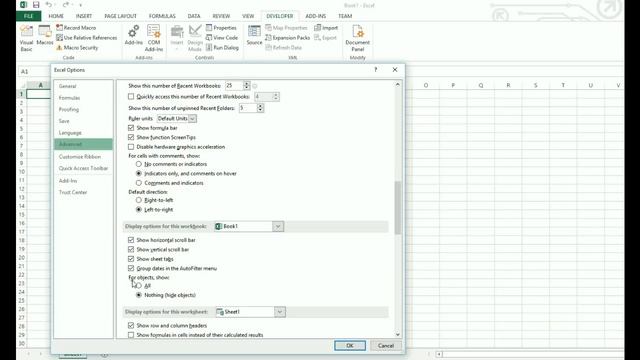640x360 pixels.
Task: Select Customize Ribbon in Excel Options
Action: point(83,157)
